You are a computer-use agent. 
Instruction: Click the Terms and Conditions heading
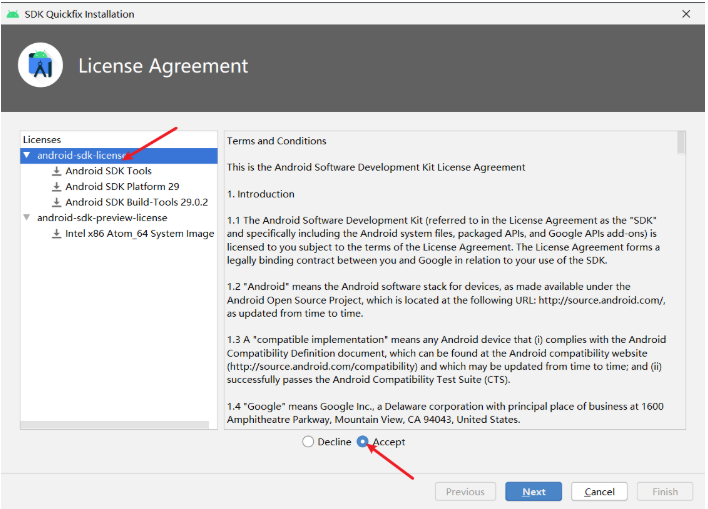pos(276,141)
